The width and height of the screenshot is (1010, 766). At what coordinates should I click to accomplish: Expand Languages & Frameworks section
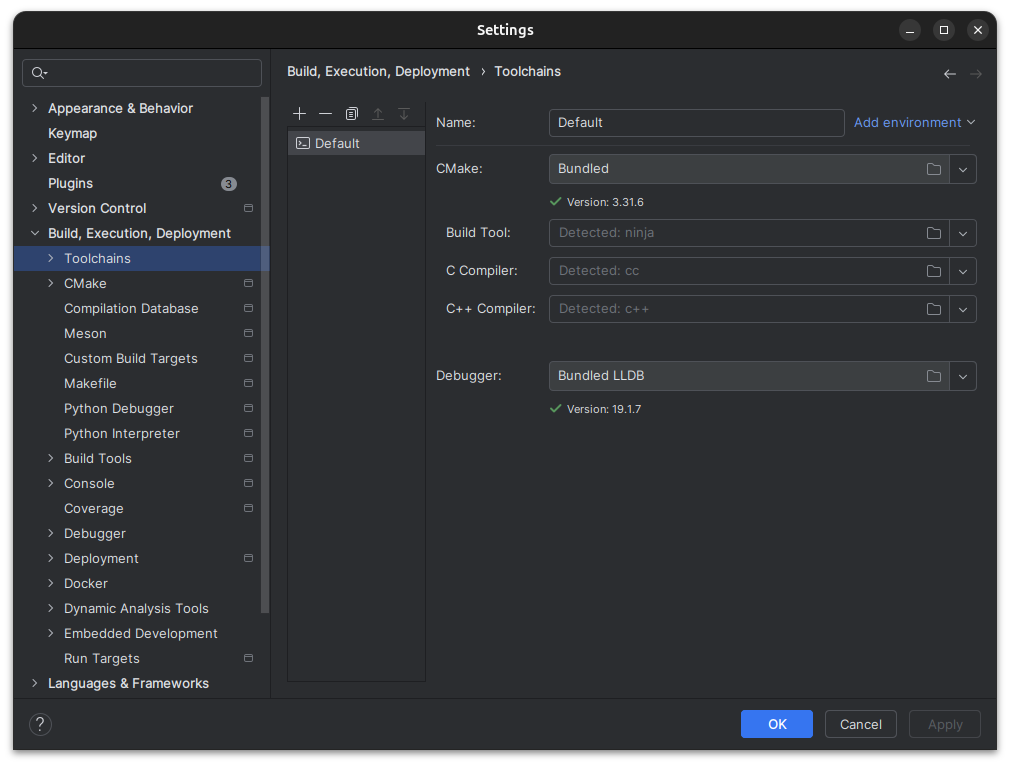pos(35,683)
